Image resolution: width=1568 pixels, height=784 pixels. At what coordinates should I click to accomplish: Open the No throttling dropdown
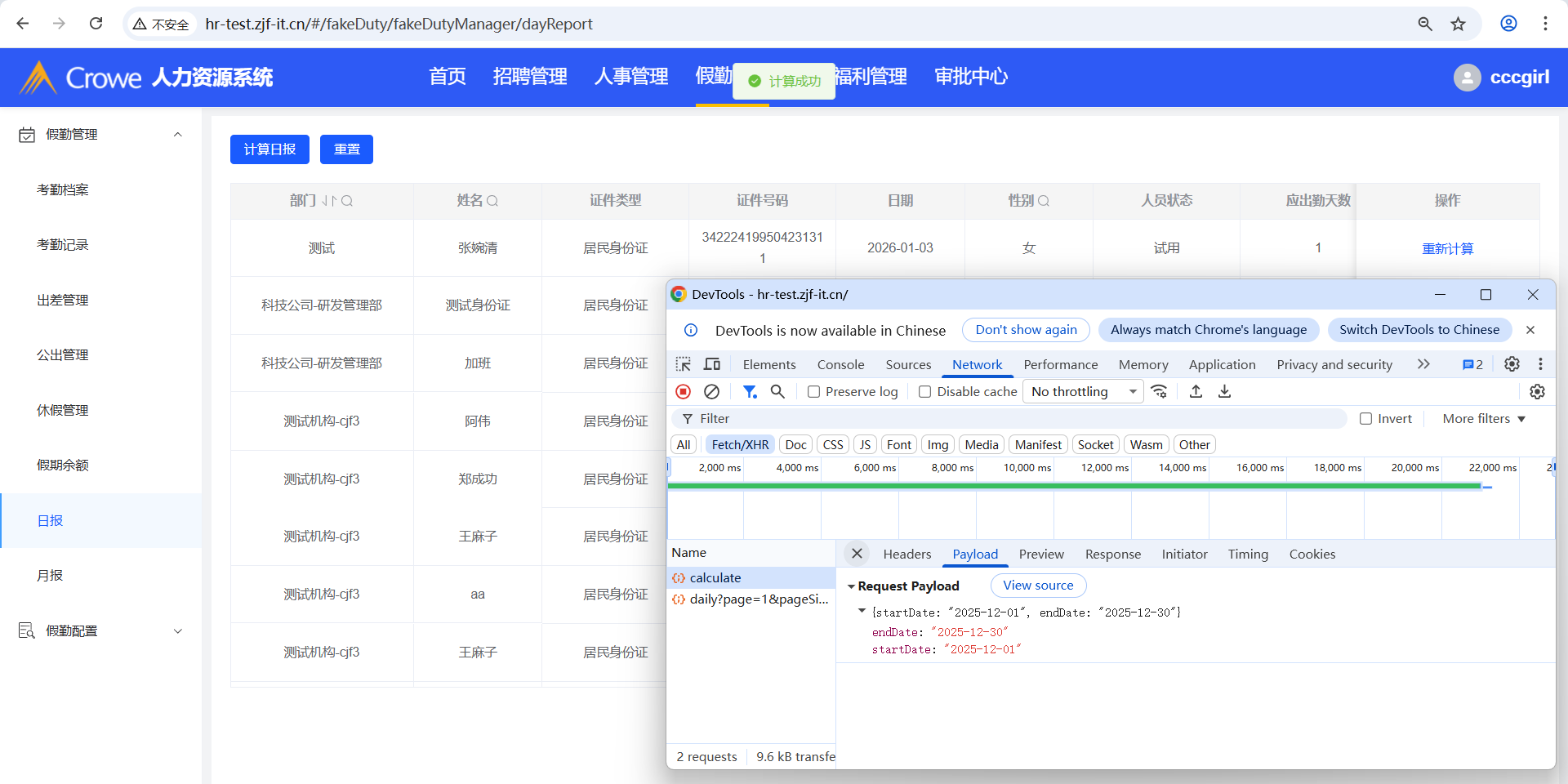[1084, 392]
